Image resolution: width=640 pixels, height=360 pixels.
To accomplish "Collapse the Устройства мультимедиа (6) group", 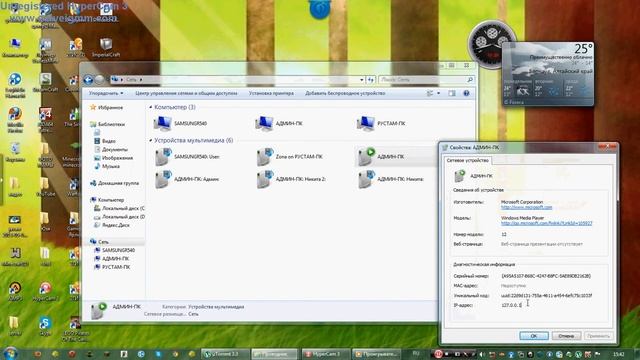I will tap(151, 140).
